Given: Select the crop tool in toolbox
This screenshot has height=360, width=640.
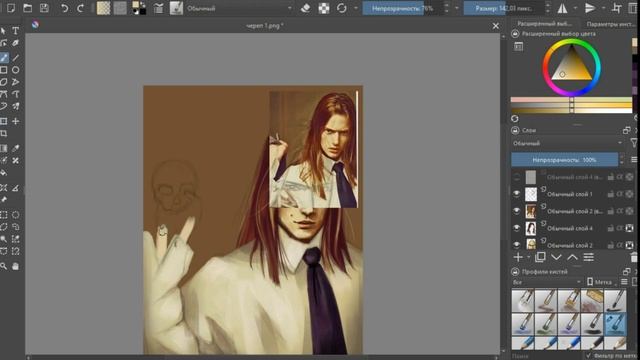Looking at the screenshot, I should click(x=4, y=133).
